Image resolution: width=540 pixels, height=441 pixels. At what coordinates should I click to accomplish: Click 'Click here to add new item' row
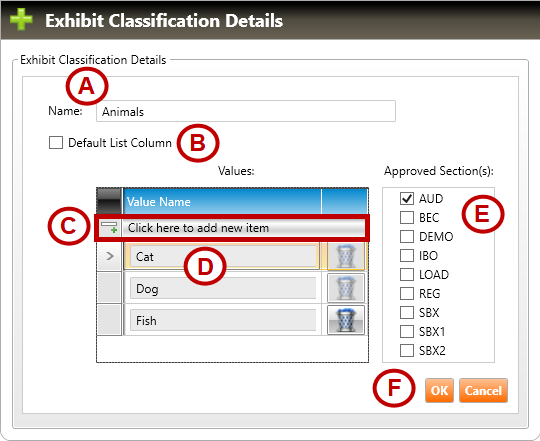232,228
